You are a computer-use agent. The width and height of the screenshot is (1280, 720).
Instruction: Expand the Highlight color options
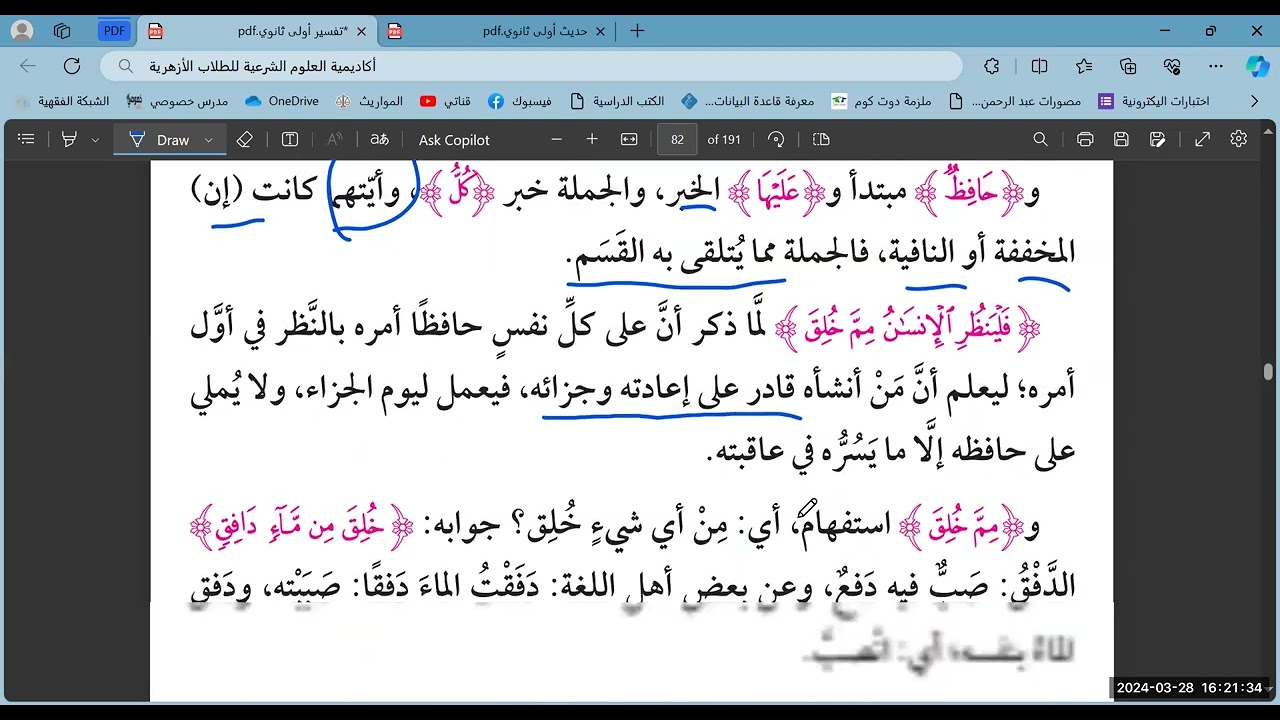click(x=95, y=140)
